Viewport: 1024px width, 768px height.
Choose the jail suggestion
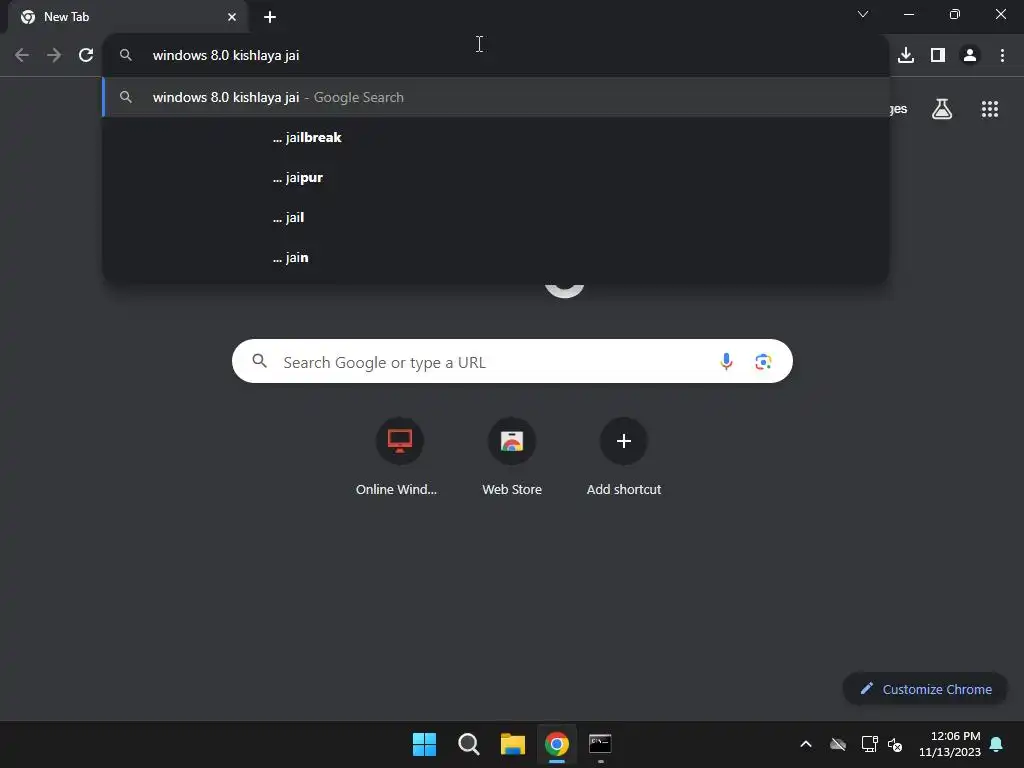tap(496, 217)
